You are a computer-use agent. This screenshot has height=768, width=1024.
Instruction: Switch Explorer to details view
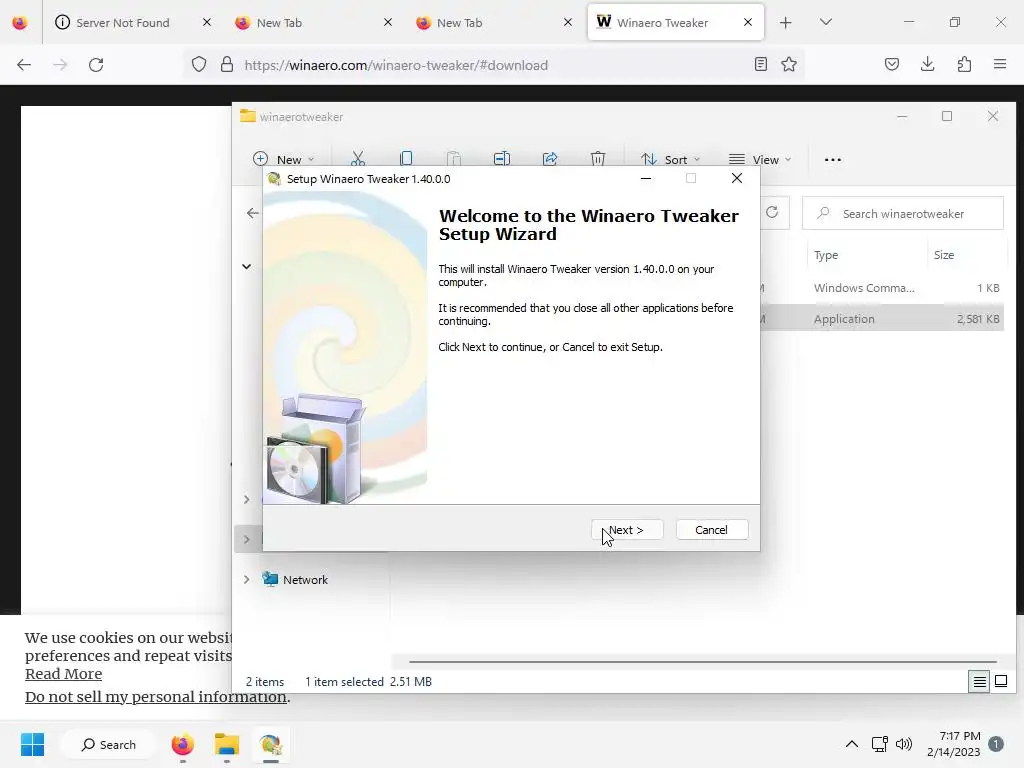(980, 682)
